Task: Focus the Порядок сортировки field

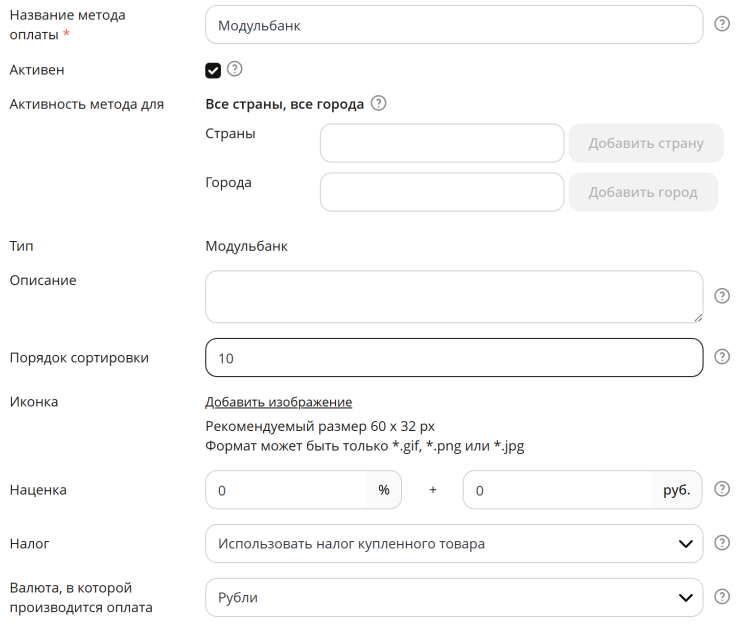Action: pos(454,357)
